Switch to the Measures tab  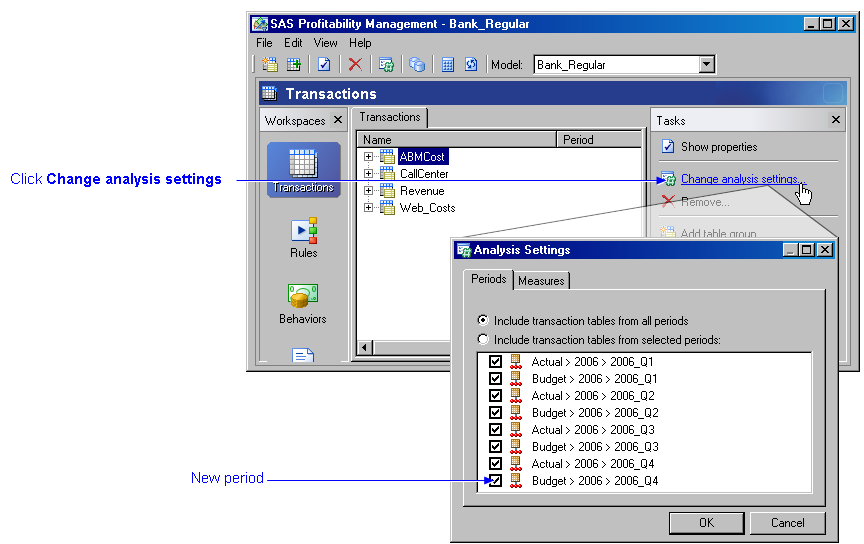coord(541,281)
